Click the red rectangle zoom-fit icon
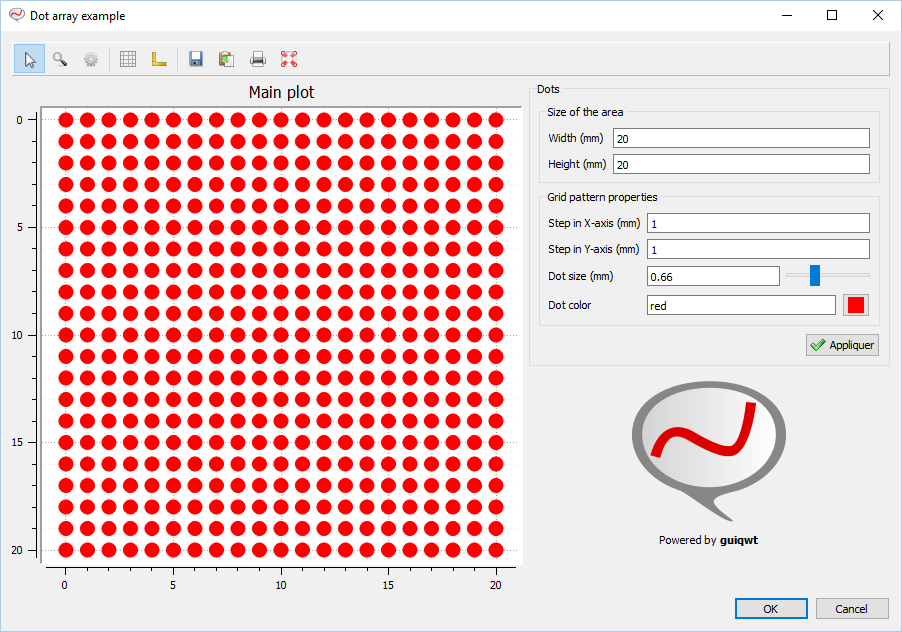Viewport: 902px width, 632px height. pos(289,59)
